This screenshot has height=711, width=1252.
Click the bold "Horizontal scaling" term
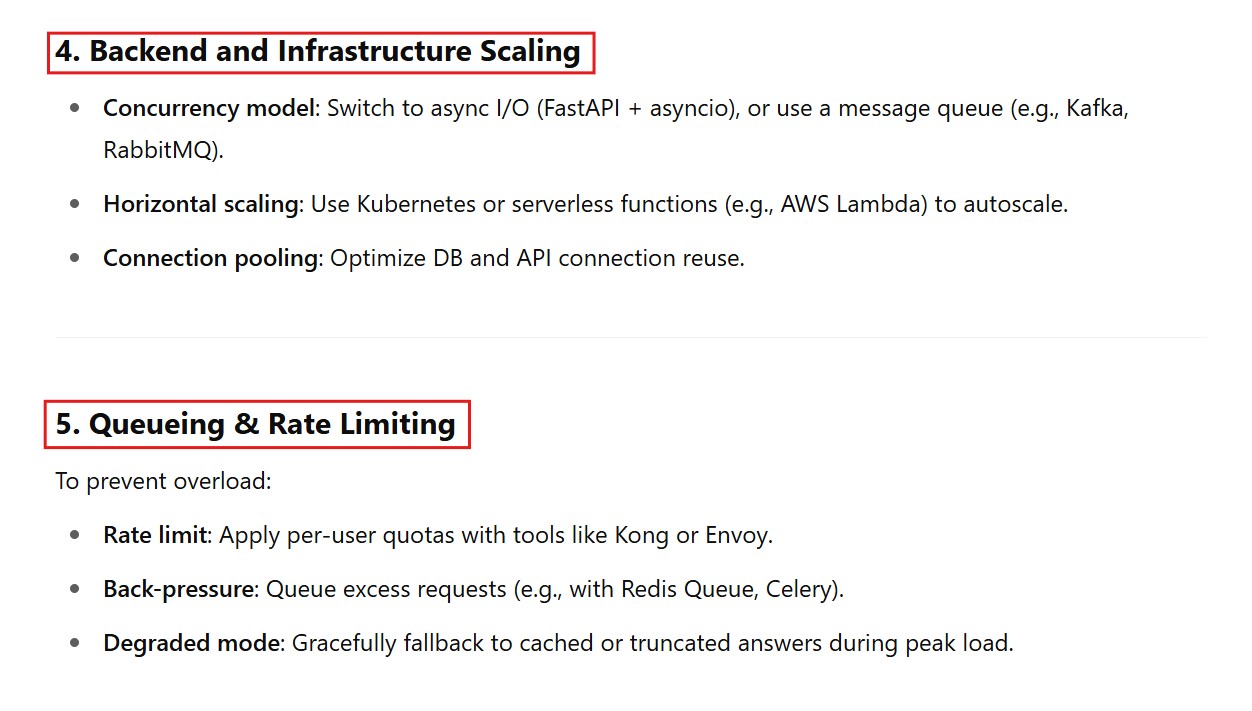(x=200, y=204)
